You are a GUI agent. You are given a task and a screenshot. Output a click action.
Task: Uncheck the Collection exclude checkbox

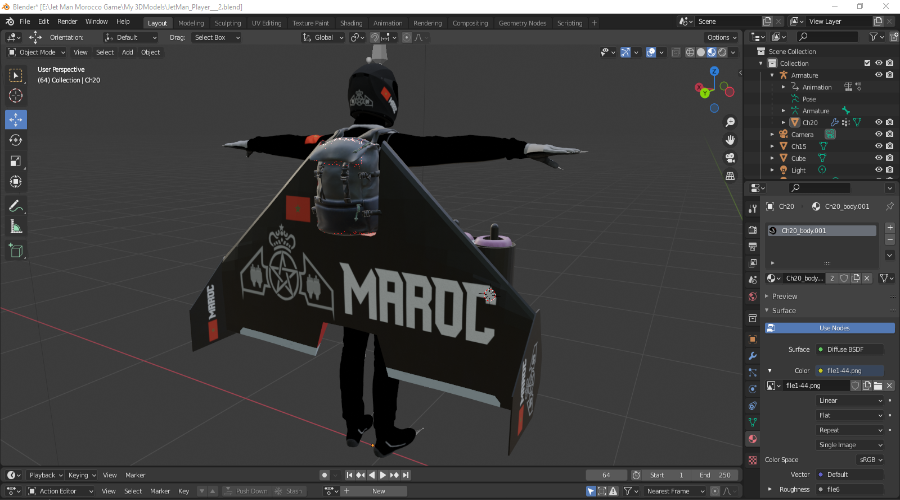coord(867,63)
